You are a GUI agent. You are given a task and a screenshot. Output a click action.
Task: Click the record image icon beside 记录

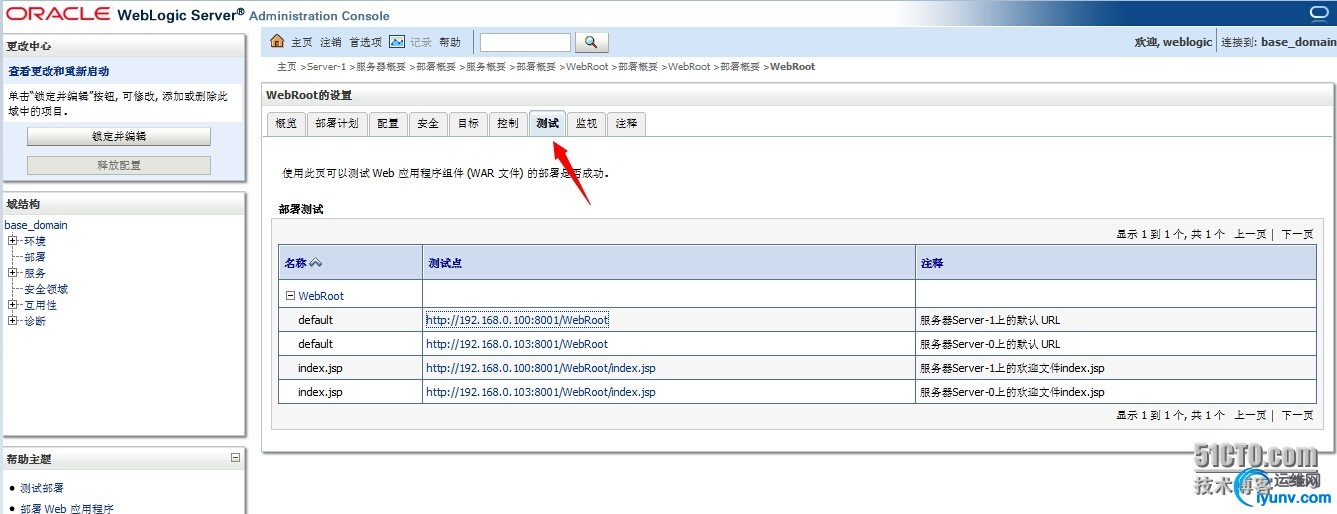397,42
